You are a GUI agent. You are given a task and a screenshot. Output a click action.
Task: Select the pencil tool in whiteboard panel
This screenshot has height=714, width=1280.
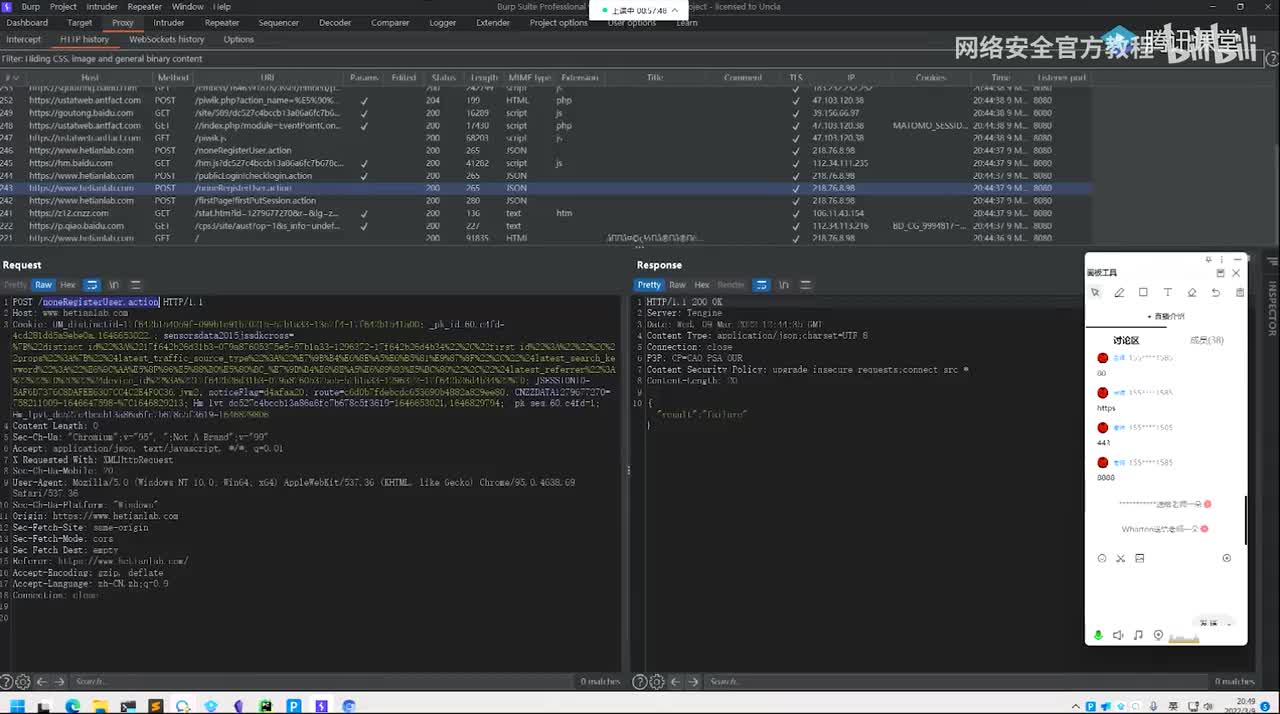1119,293
